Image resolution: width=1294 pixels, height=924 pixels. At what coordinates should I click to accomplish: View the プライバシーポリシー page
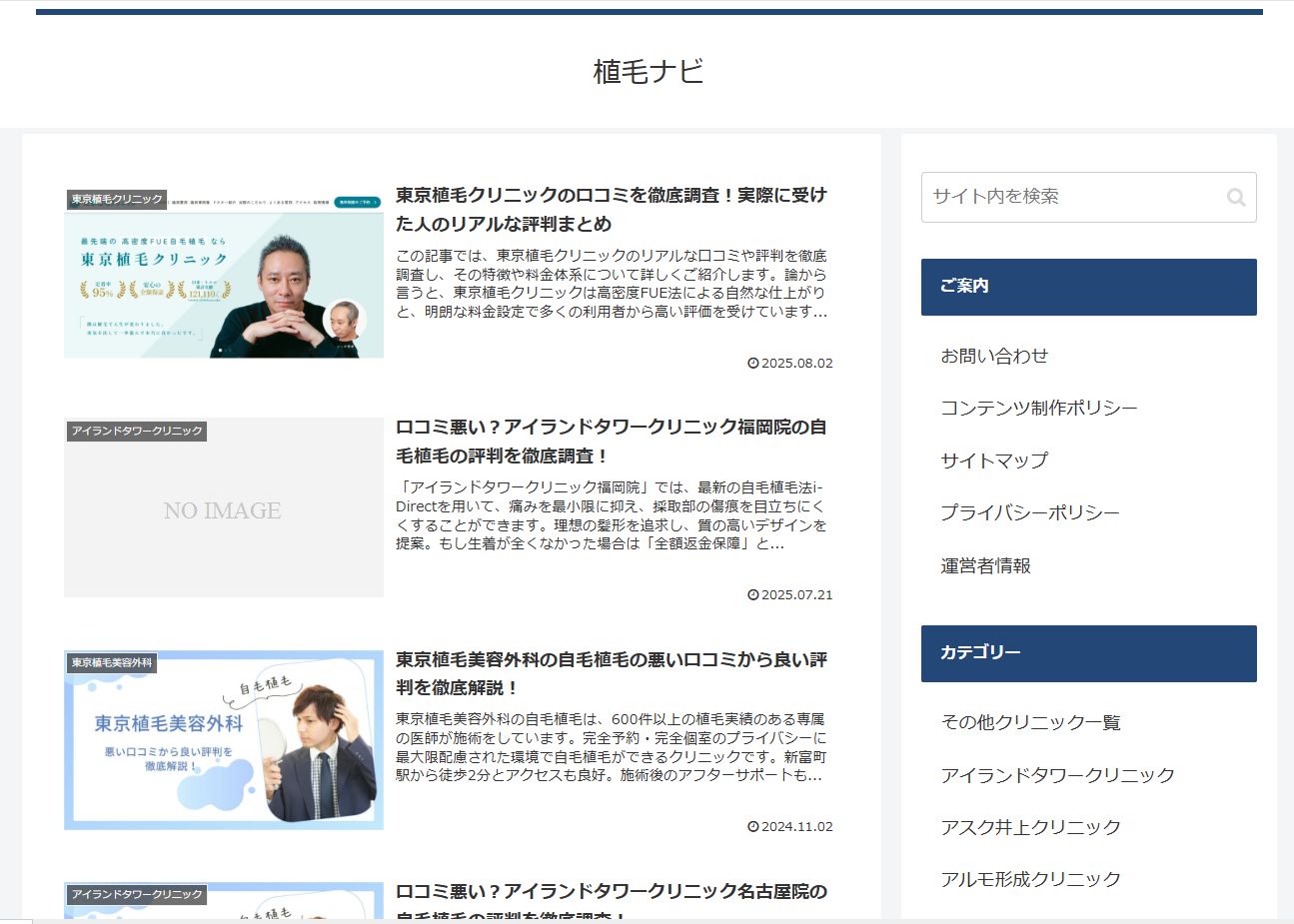pos(1029,512)
